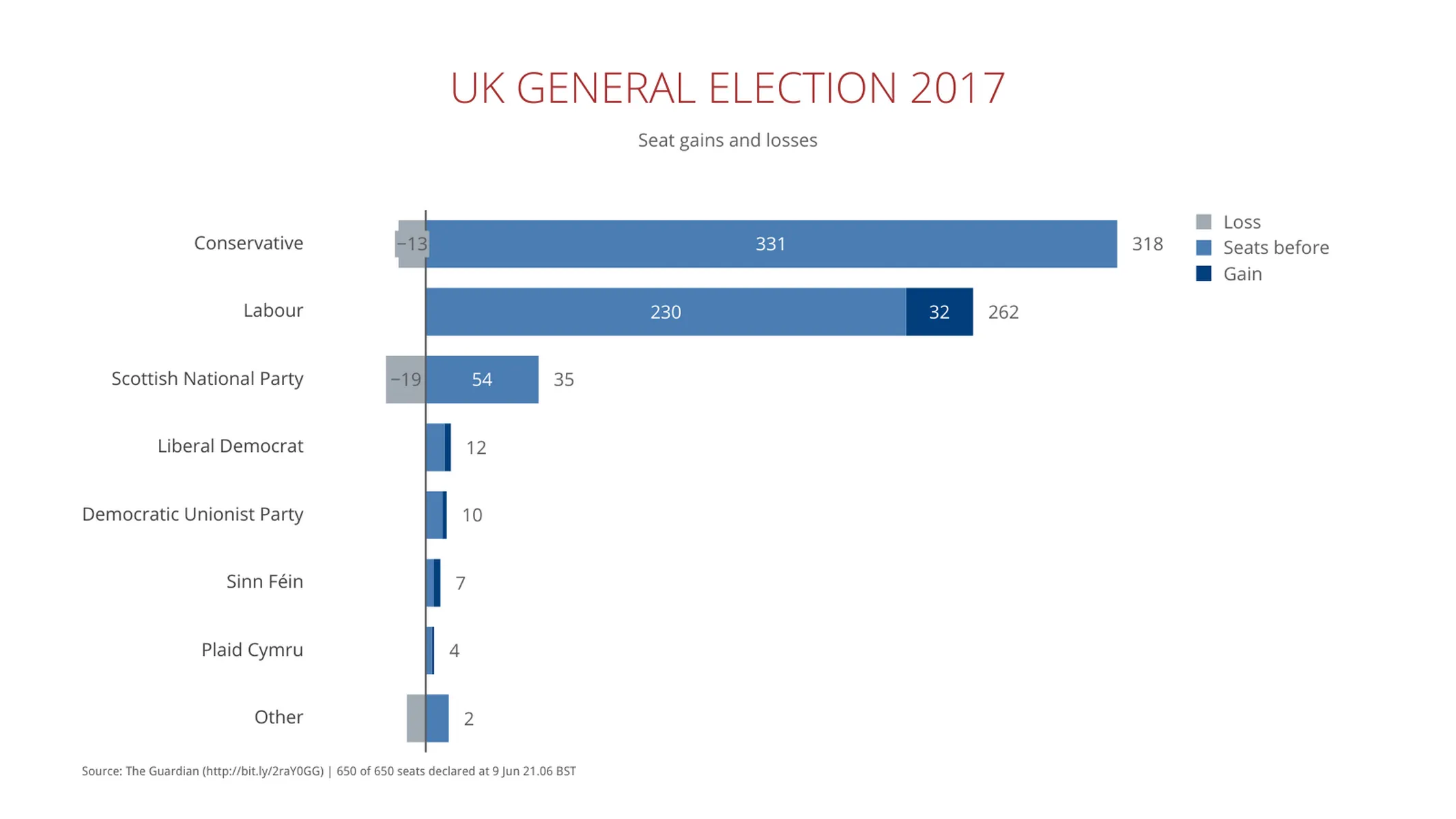Click the Conservative -13 loss segment
Image resolution: width=1456 pixels, height=819 pixels.
pos(411,244)
